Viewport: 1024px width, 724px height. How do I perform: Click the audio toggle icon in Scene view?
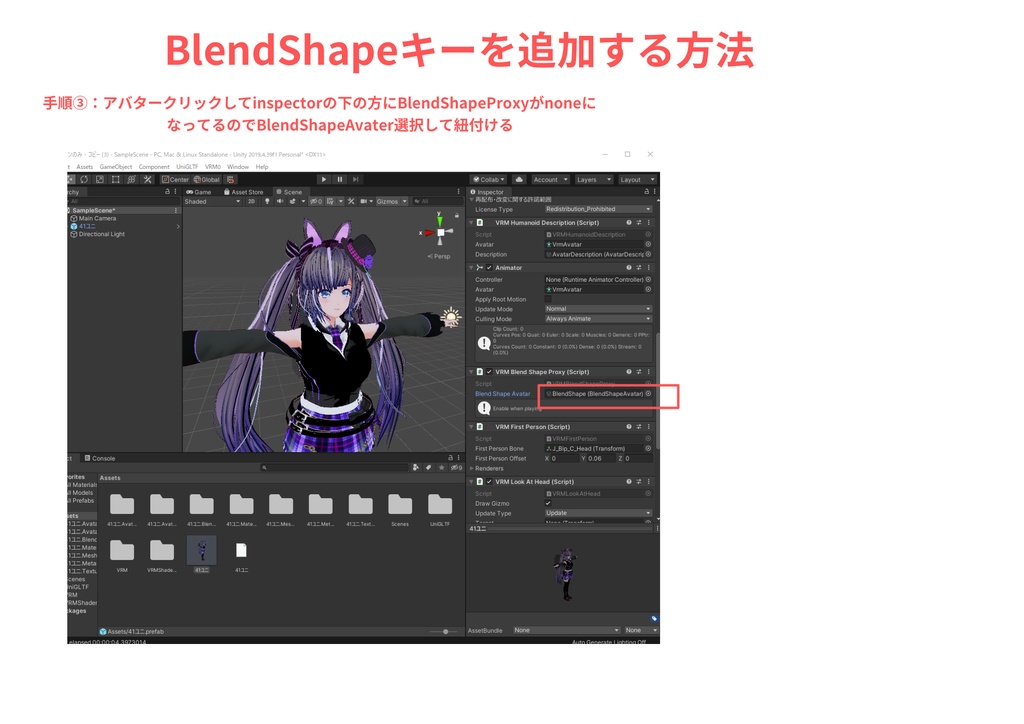[x=280, y=201]
